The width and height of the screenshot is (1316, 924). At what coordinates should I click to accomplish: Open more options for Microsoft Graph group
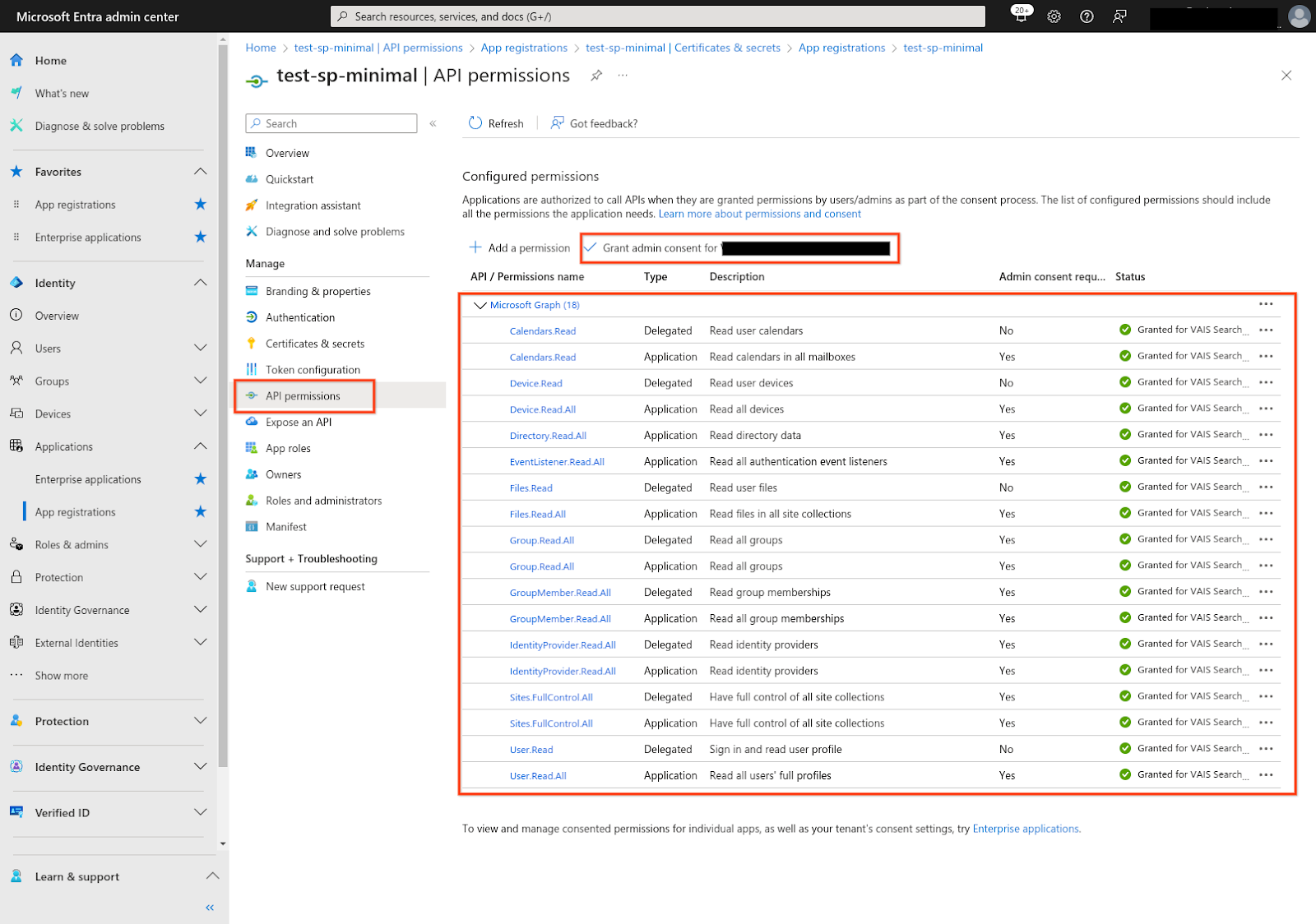pyautogui.click(x=1266, y=304)
